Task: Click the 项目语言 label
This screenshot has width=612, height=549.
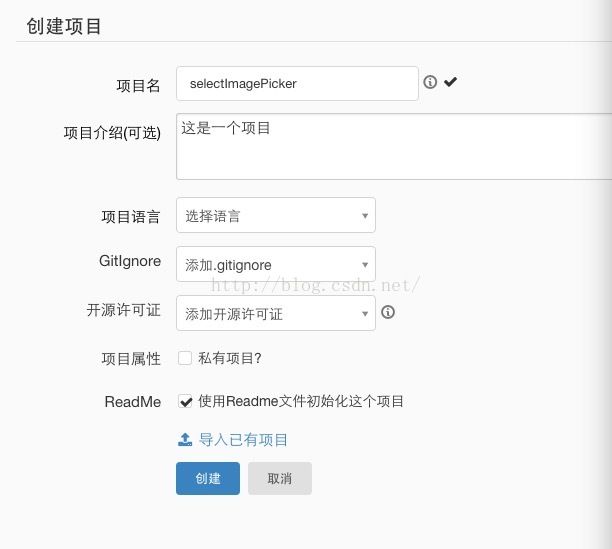Action: tap(131, 217)
